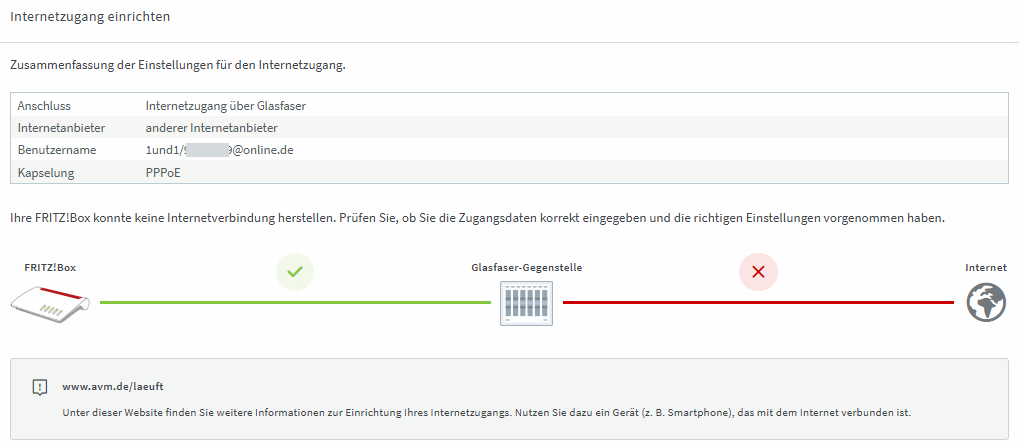Image resolution: width=1019 pixels, height=444 pixels.
Task: Click the Internet globe icon
Action: pos(986,303)
